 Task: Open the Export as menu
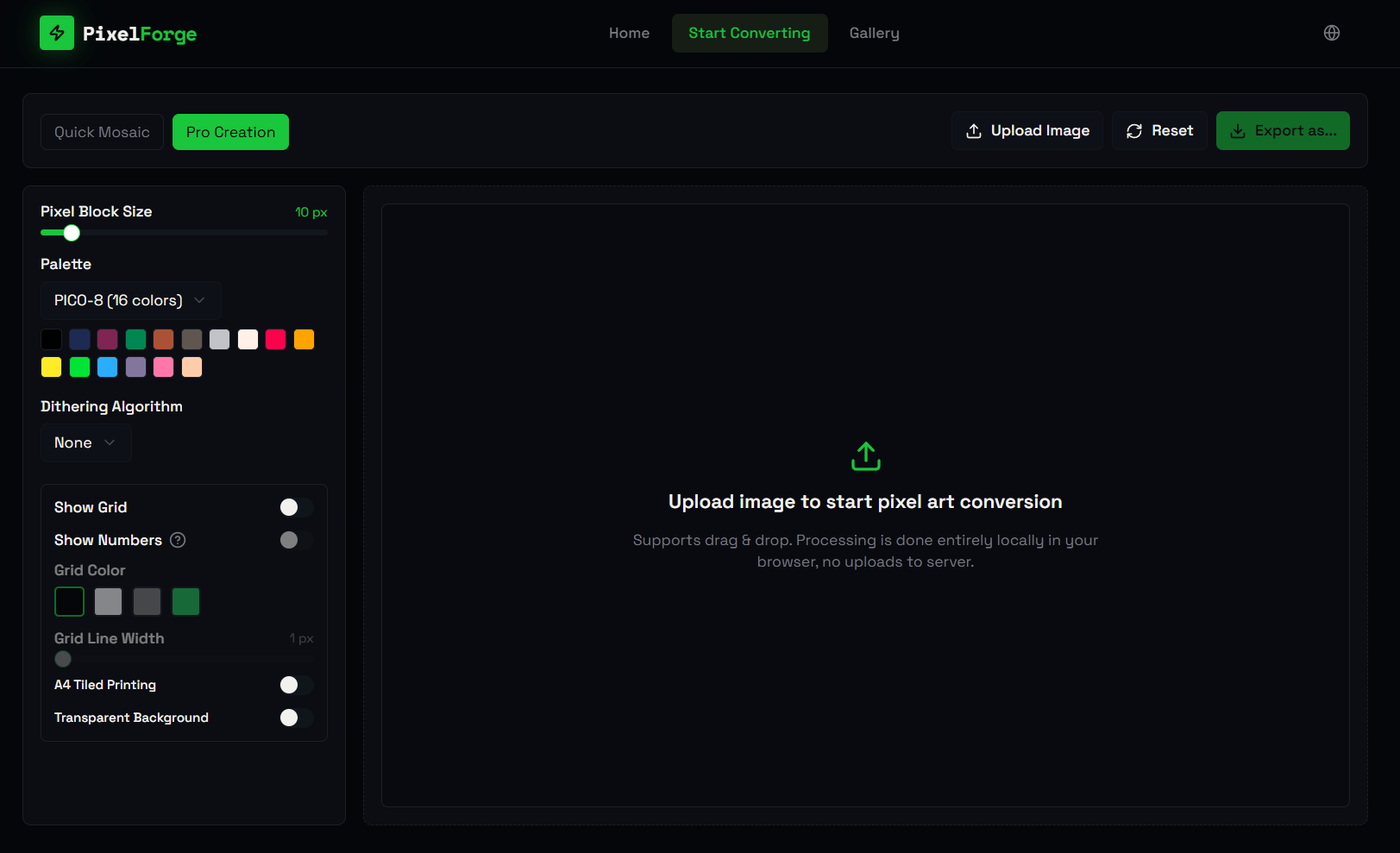1283,131
